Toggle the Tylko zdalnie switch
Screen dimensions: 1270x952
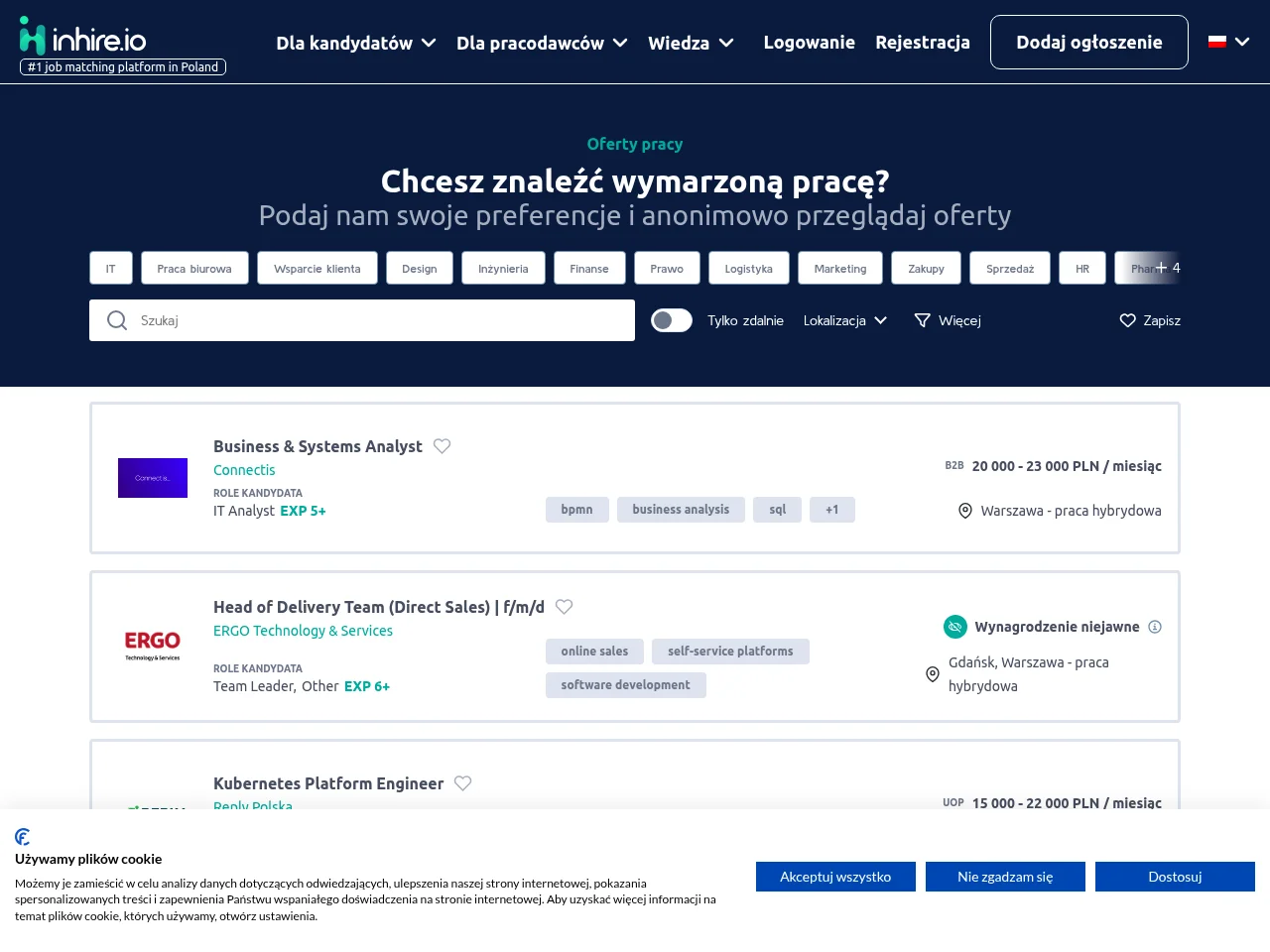[x=672, y=320]
